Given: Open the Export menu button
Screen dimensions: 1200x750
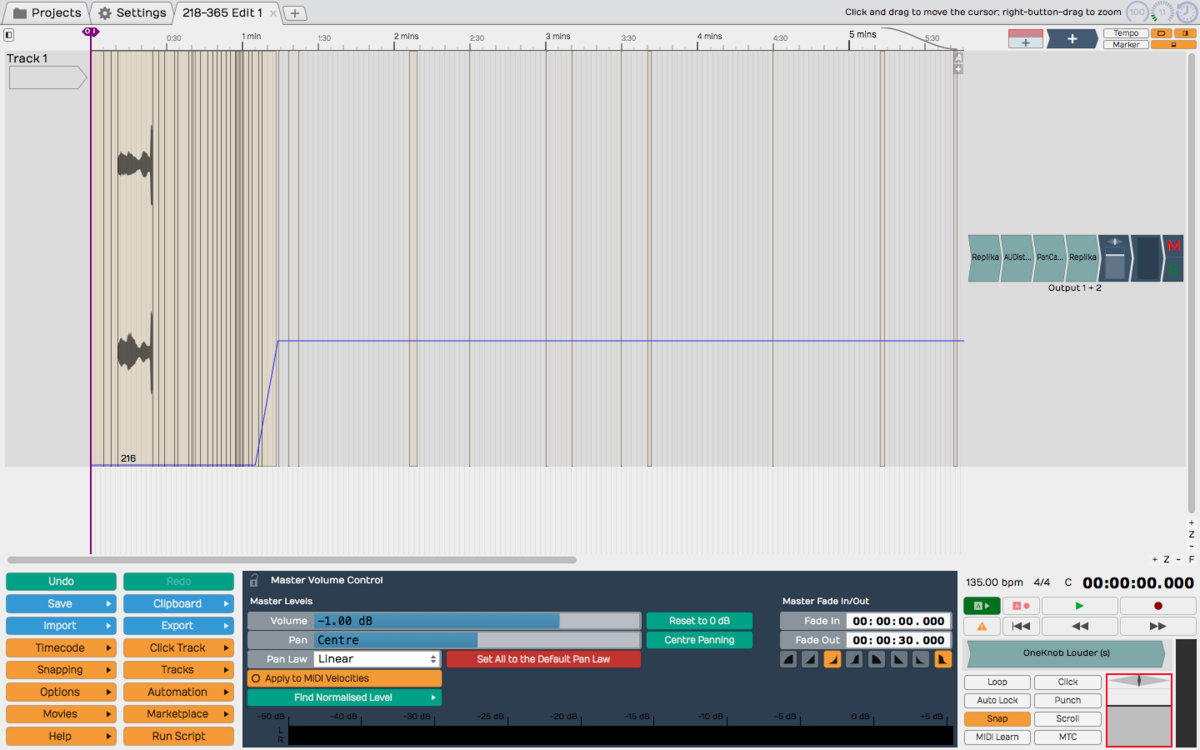Looking at the screenshot, I should point(177,626).
